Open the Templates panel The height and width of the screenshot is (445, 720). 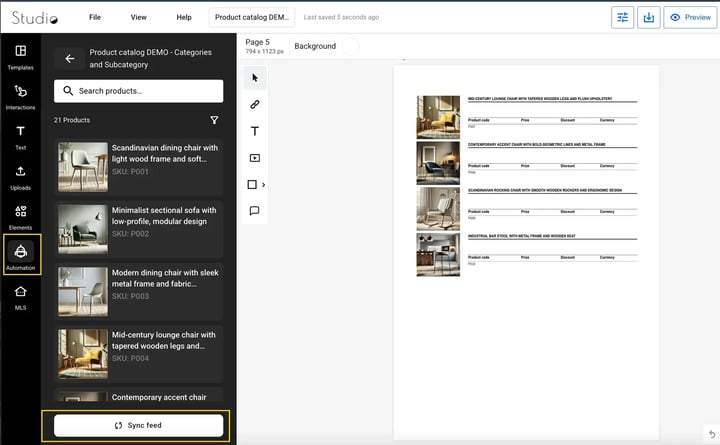pos(21,57)
